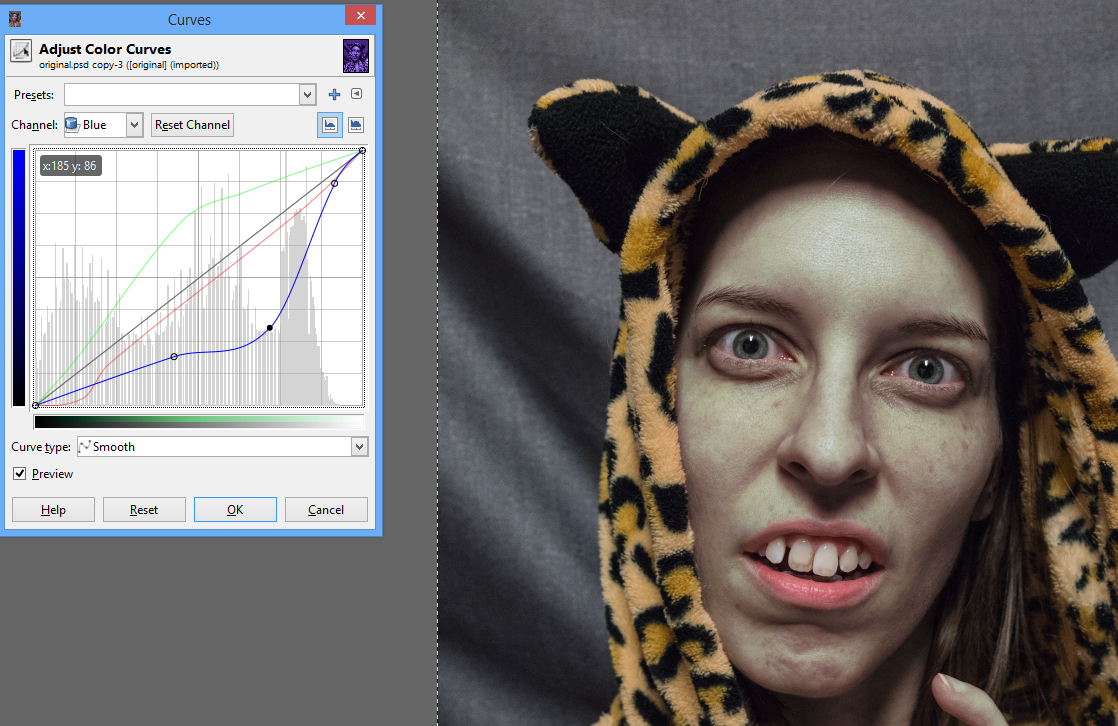
Task: Disable the Preview checkbox
Action: click(x=20, y=473)
